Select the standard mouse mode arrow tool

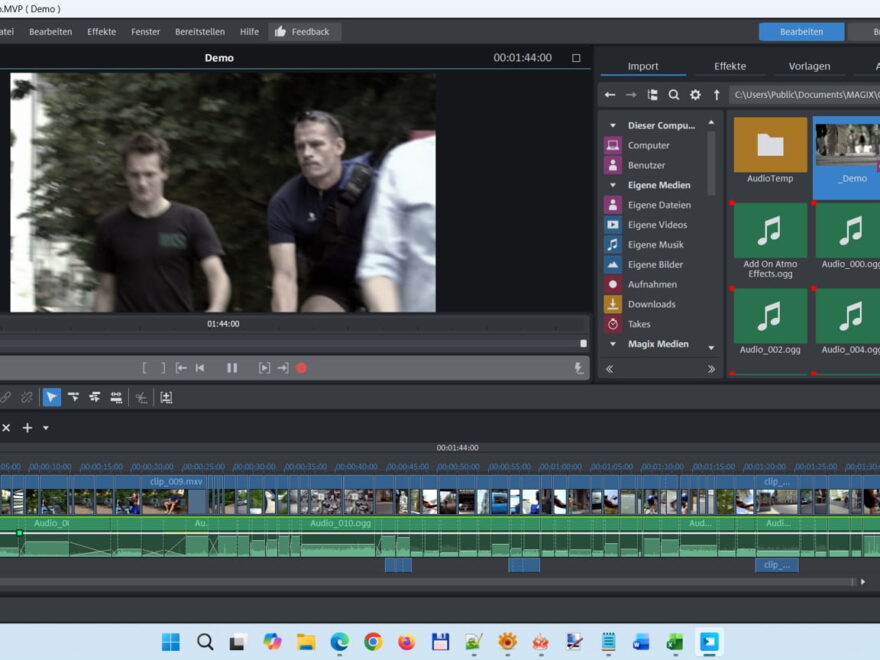[52, 397]
